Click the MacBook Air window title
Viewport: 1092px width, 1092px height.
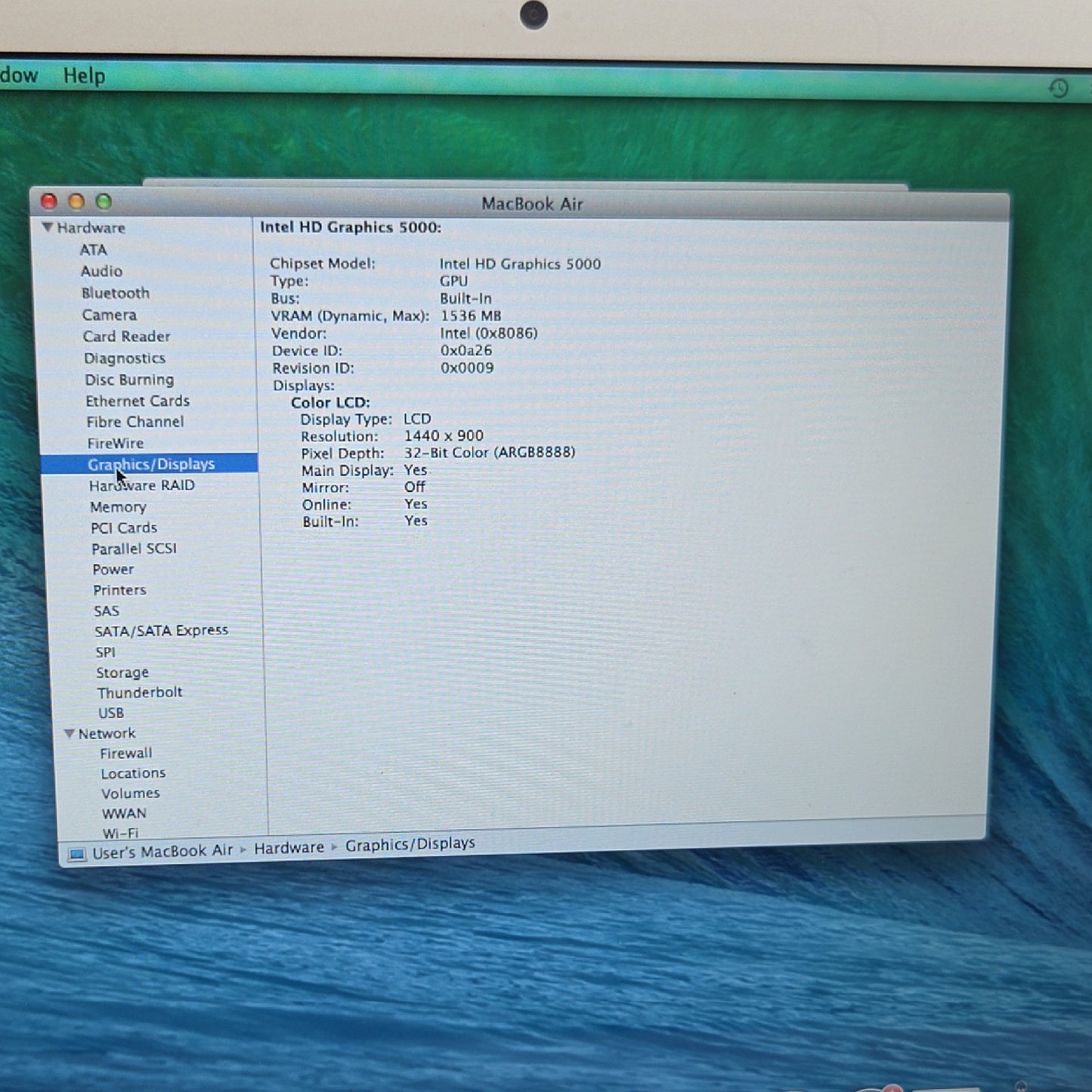point(532,204)
